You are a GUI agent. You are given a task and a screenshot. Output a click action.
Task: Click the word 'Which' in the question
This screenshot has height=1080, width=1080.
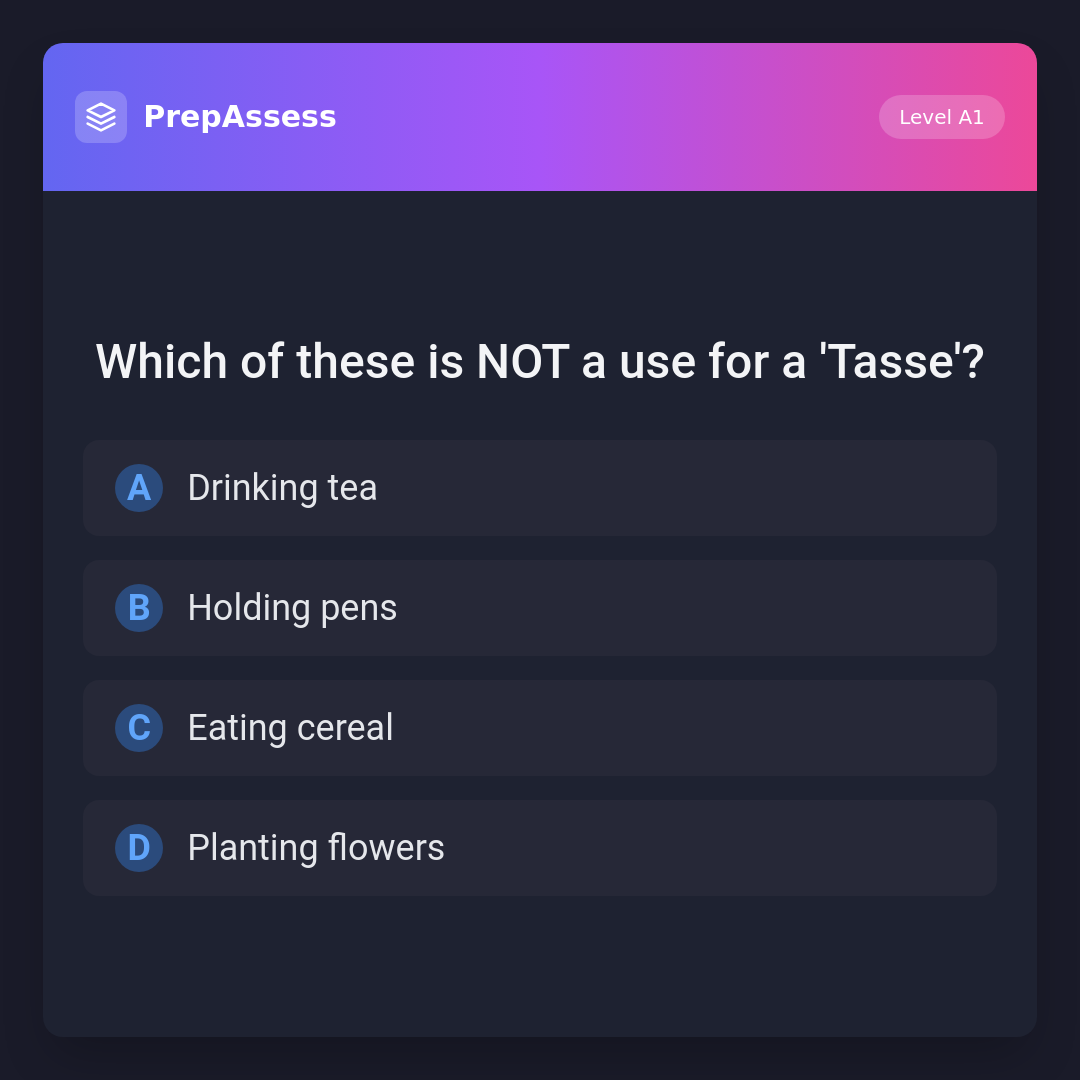(x=161, y=362)
